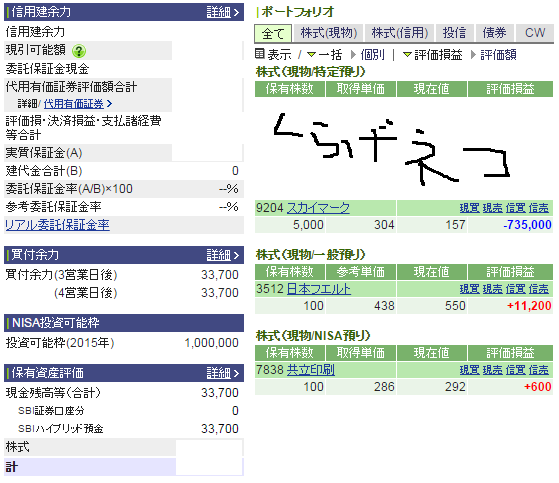Screen dimensions: 559x483
Task: Click 33,700 next to SBIハイブリッド預金
Action: pyautogui.click(x=220, y=428)
